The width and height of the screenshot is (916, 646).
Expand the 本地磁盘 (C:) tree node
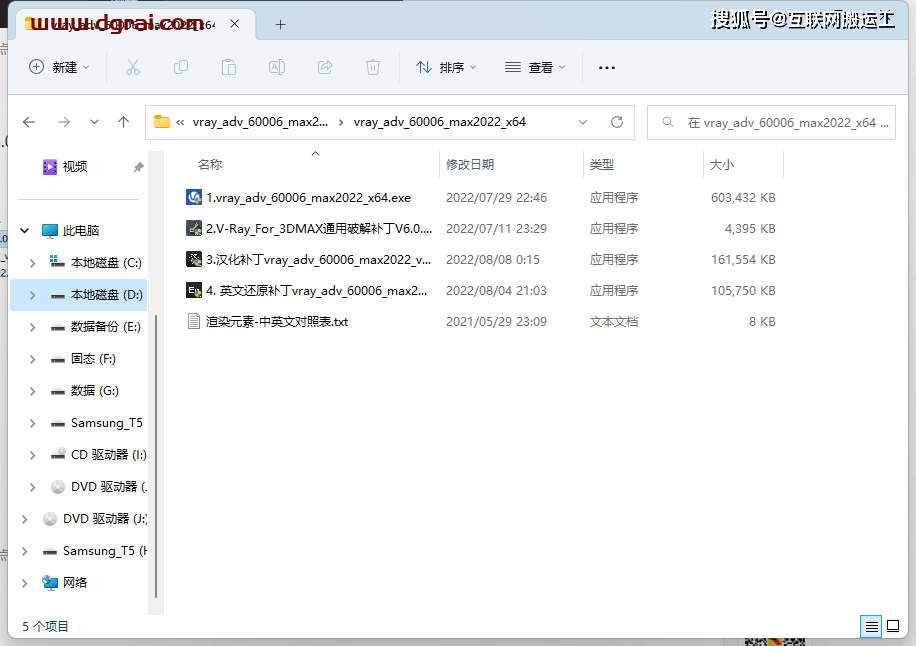33,263
